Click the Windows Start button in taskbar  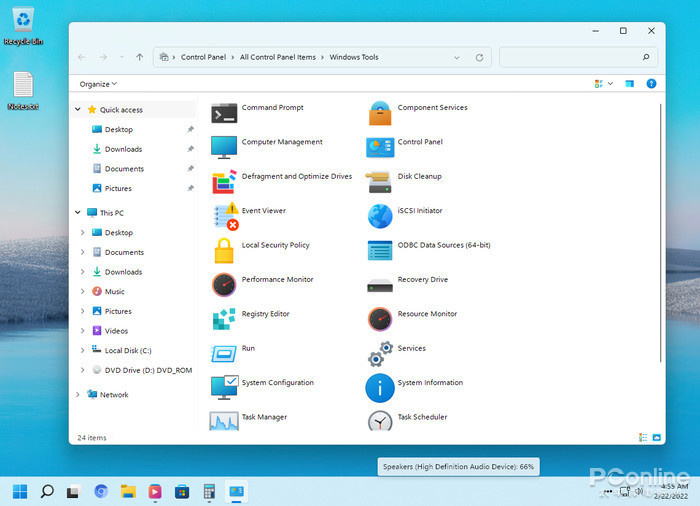(20, 491)
